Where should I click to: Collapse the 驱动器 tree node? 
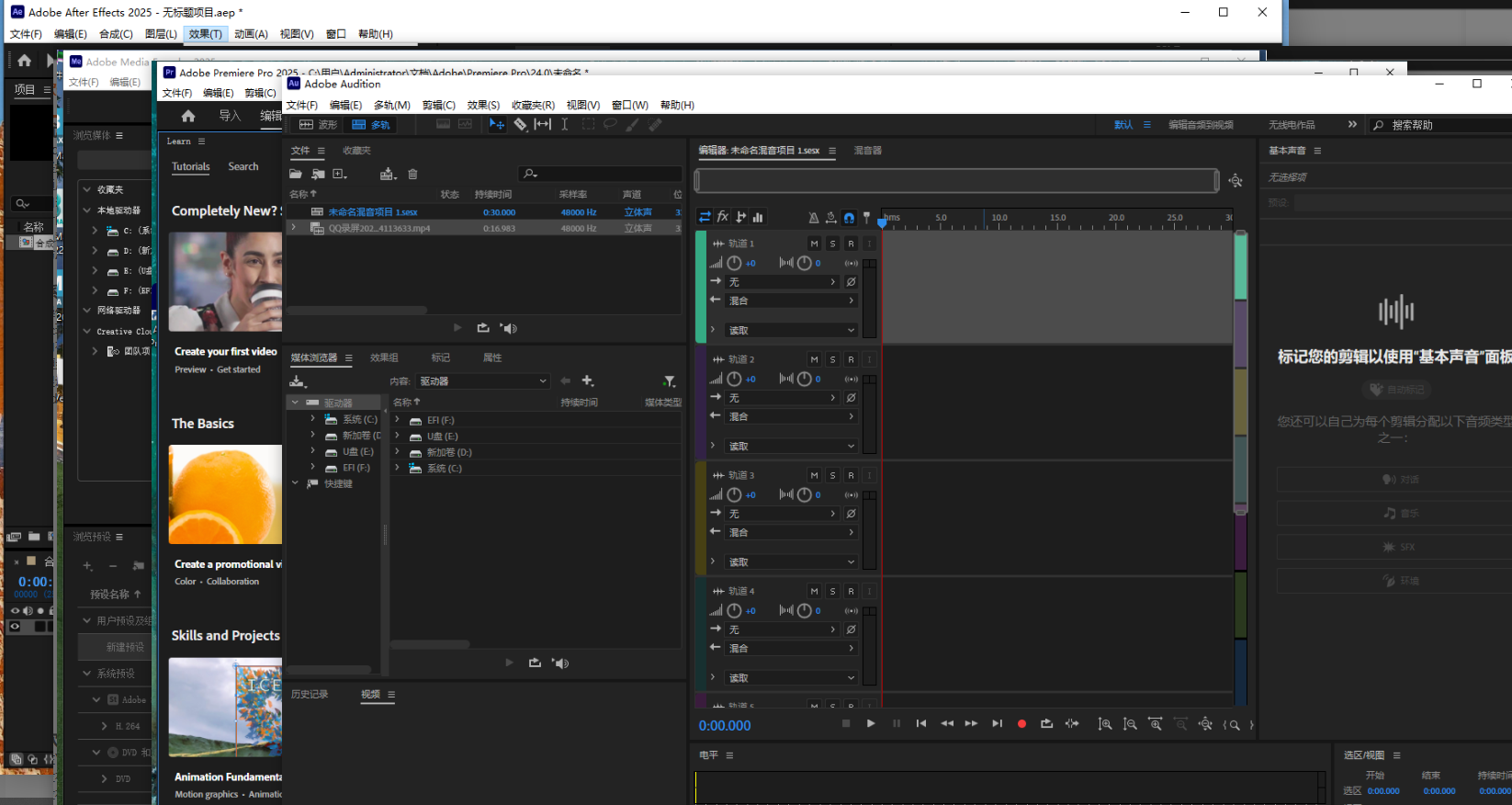pyautogui.click(x=295, y=402)
